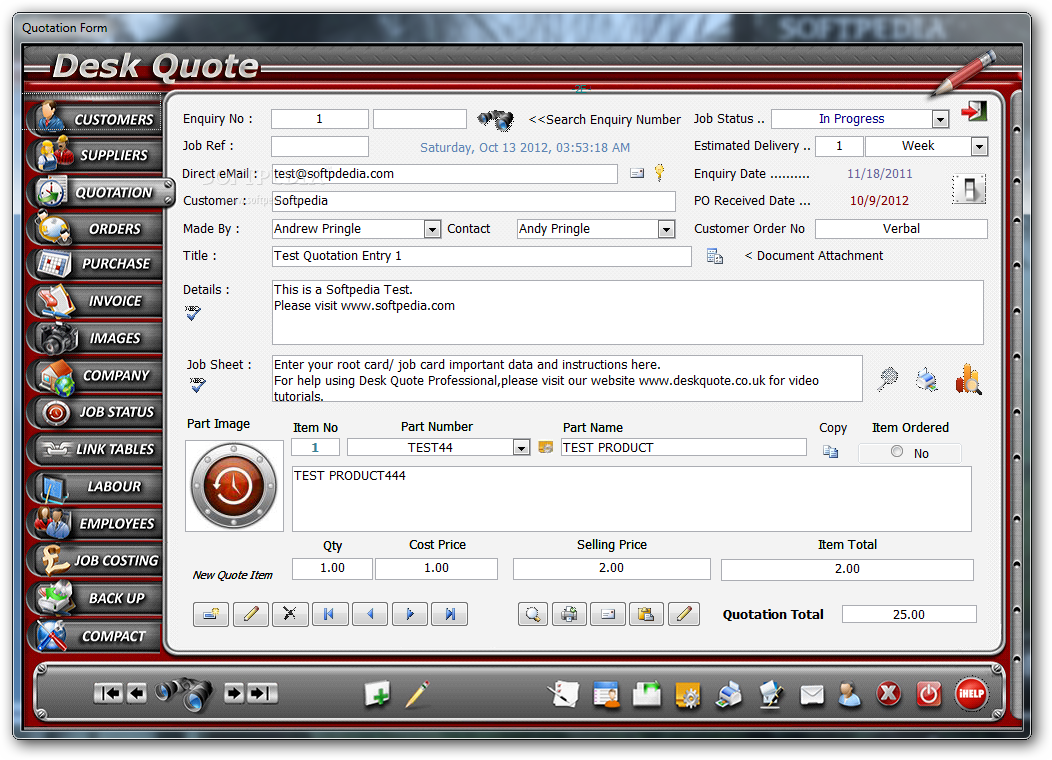Run the Compact database option
This screenshot has height=760, width=1052.
click(95, 636)
